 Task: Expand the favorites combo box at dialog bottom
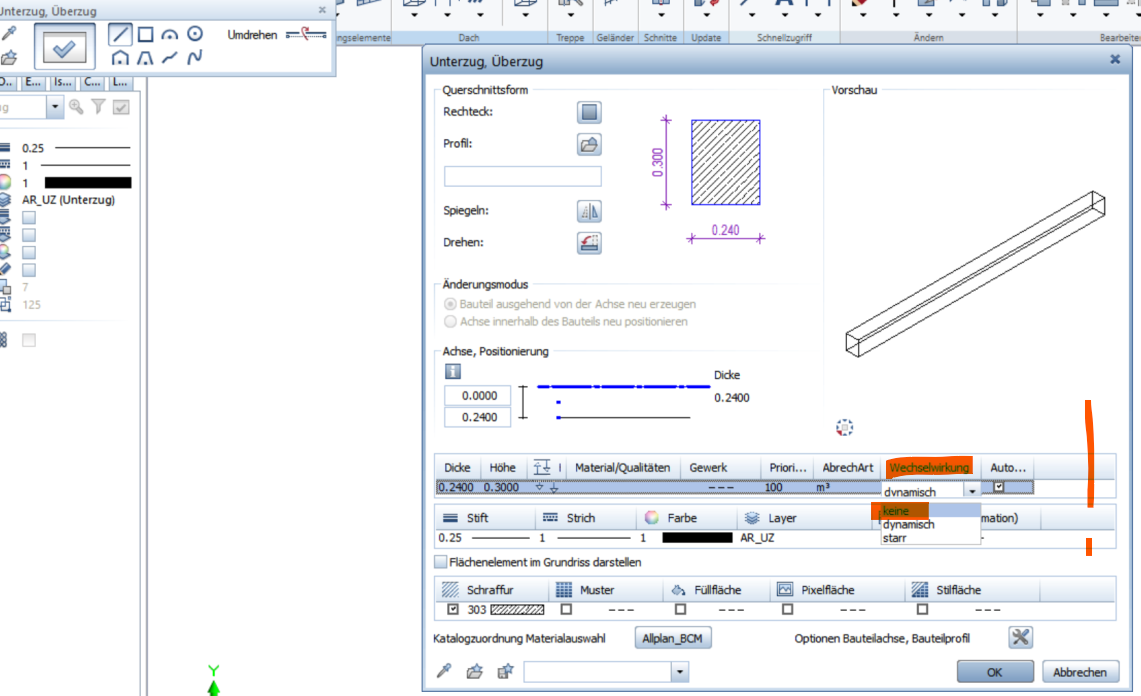tap(680, 672)
